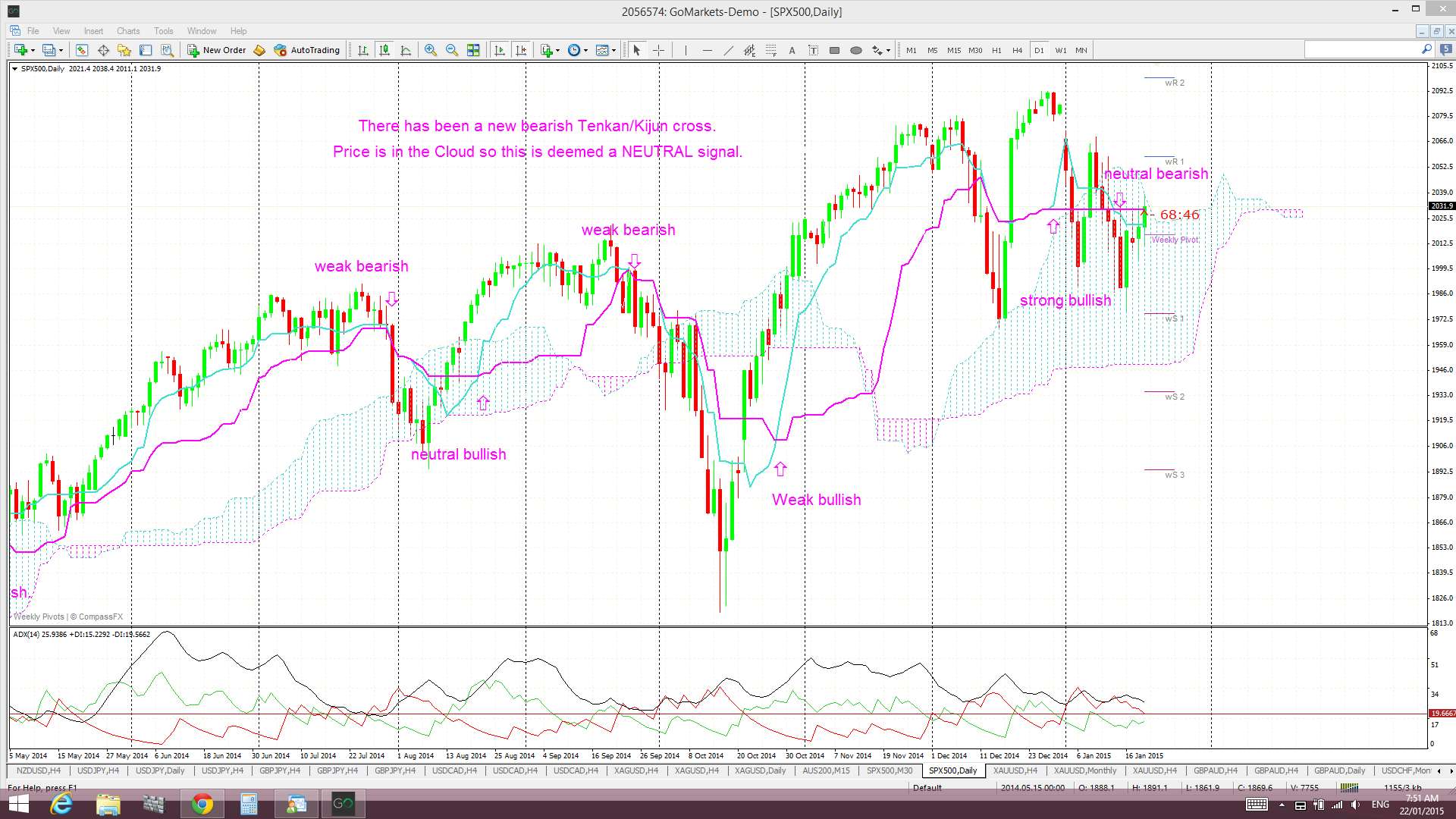The image size is (1456, 819).
Task: Choose the Ellipse drawing tool
Action: click(x=855, y=50)
